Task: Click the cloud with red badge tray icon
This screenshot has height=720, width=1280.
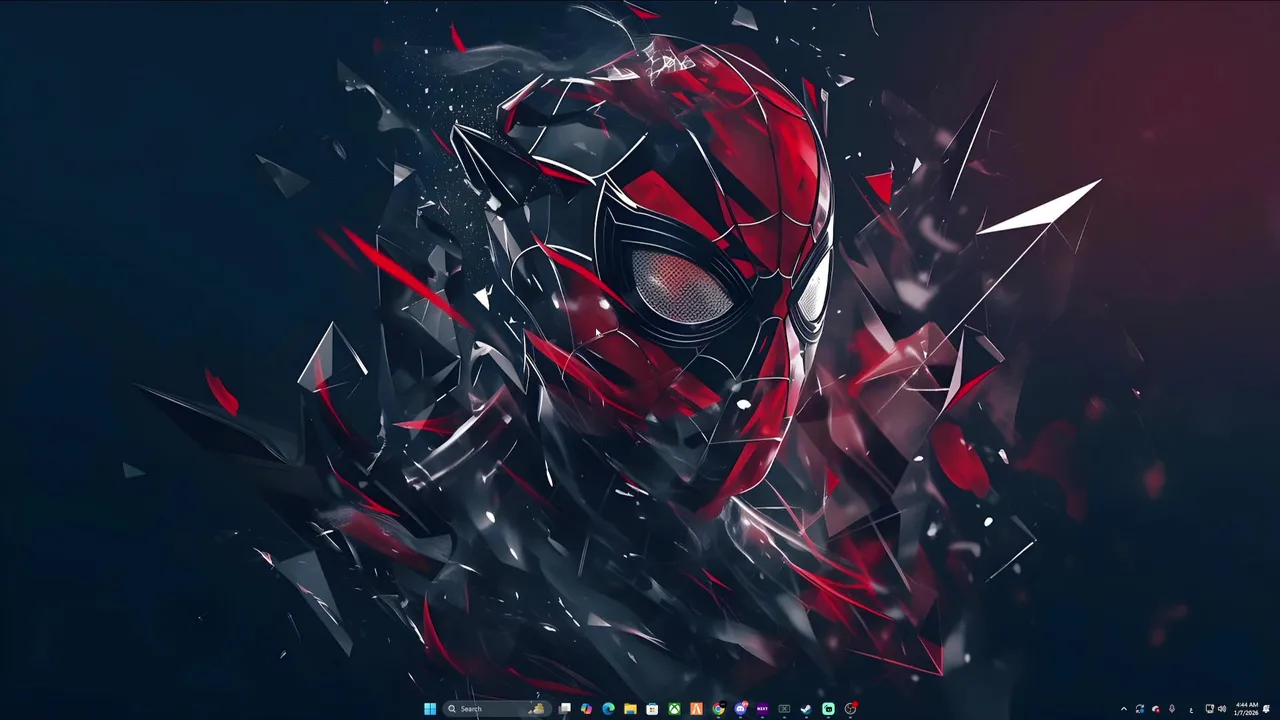Action: click(x=1156, y=709)
